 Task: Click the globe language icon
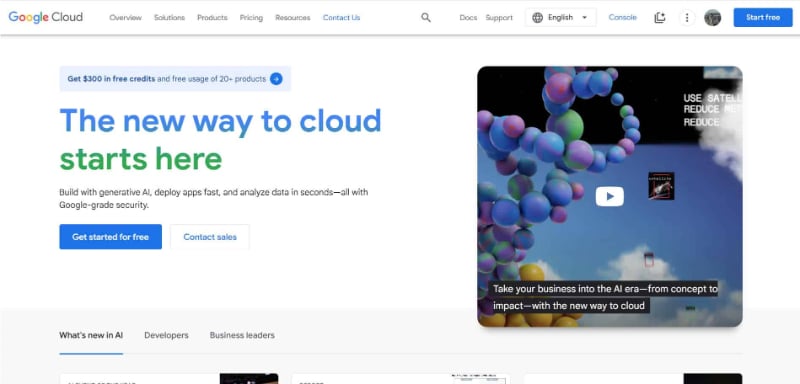click(x=537, y=17)
